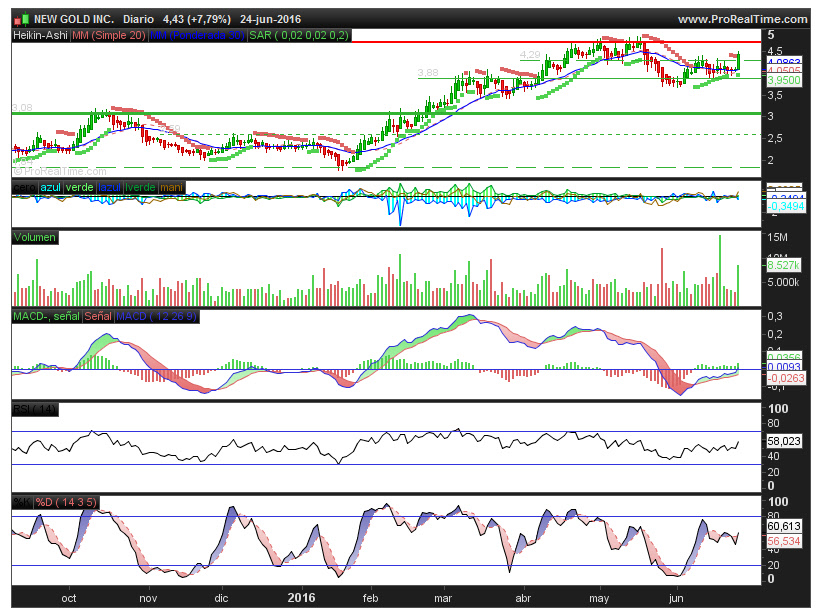Viewport: 832px width, 616px height.
Task: Click the %K stochastic label
Action: pos(23,502)
